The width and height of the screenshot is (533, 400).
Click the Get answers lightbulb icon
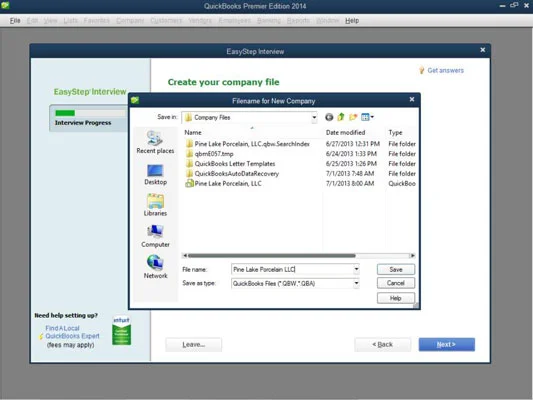(x=422, y=70)
